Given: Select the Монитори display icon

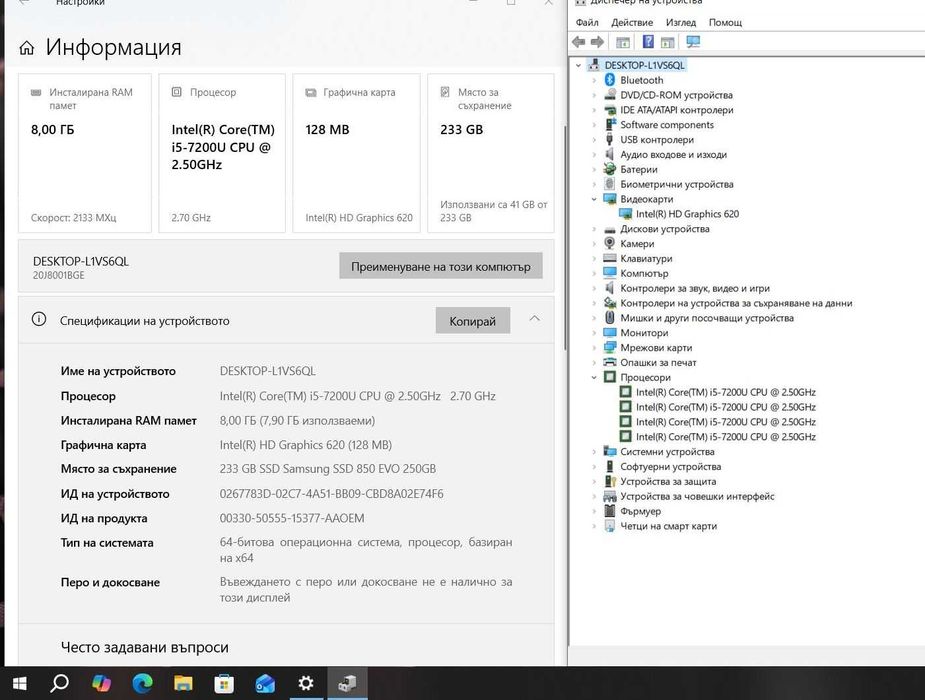Looking at the screenshot, I should [610, 333].
